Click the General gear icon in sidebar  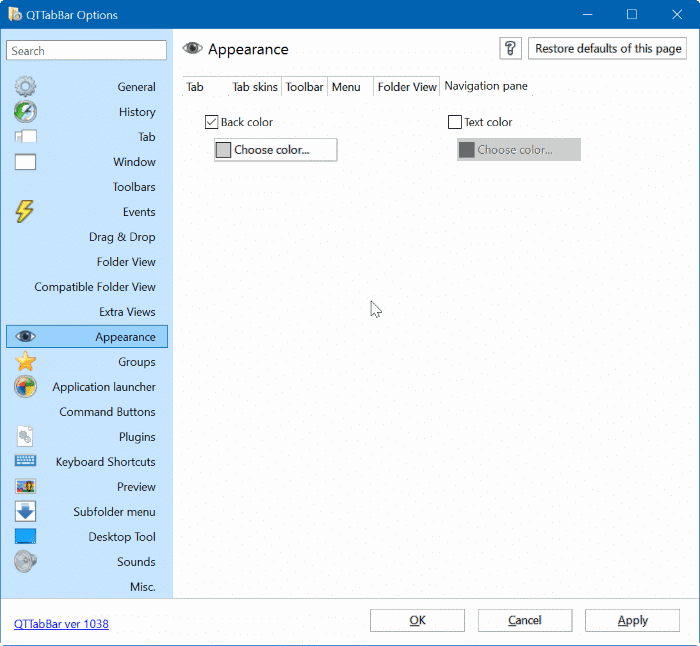[25, 87]
